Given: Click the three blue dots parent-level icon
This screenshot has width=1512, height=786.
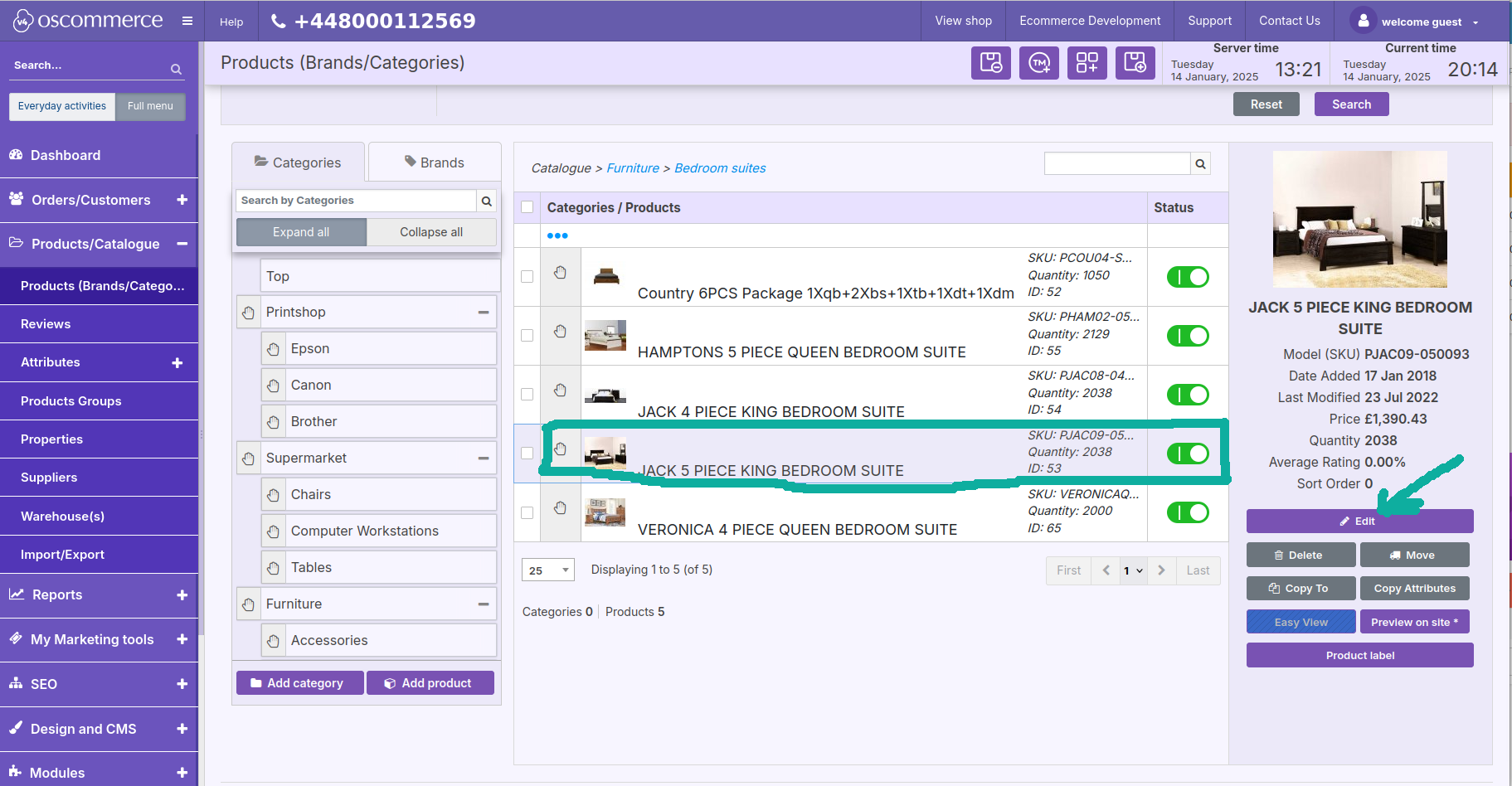Looking at the screenshot, I should (557, 235).
